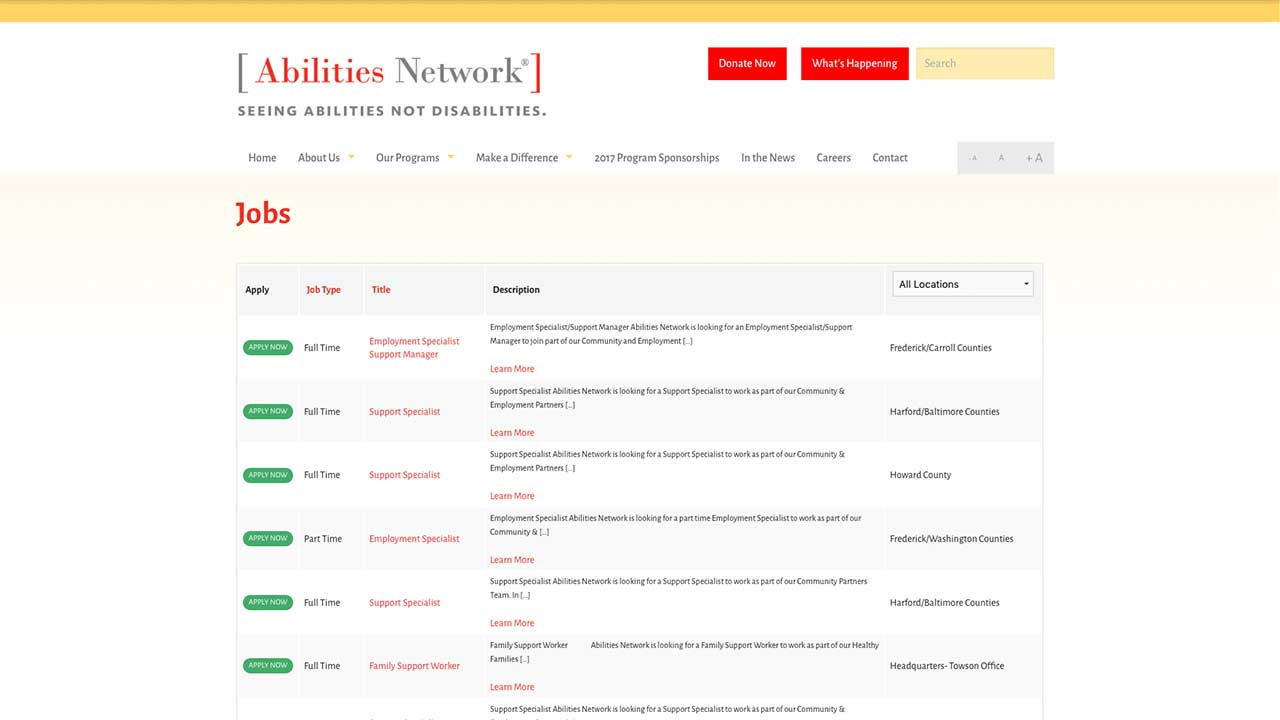Click Part Time job type cell
Image resolution: width=1280 pixels, height=720 pixels.
pos(323,539)
